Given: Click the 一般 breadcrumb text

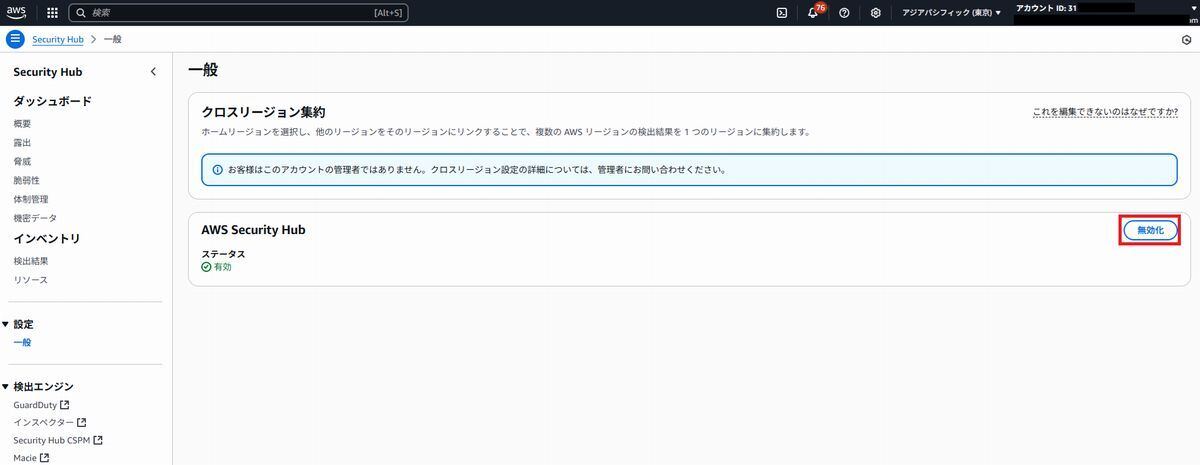Looking at the screenshot, I should pos(113,39).
